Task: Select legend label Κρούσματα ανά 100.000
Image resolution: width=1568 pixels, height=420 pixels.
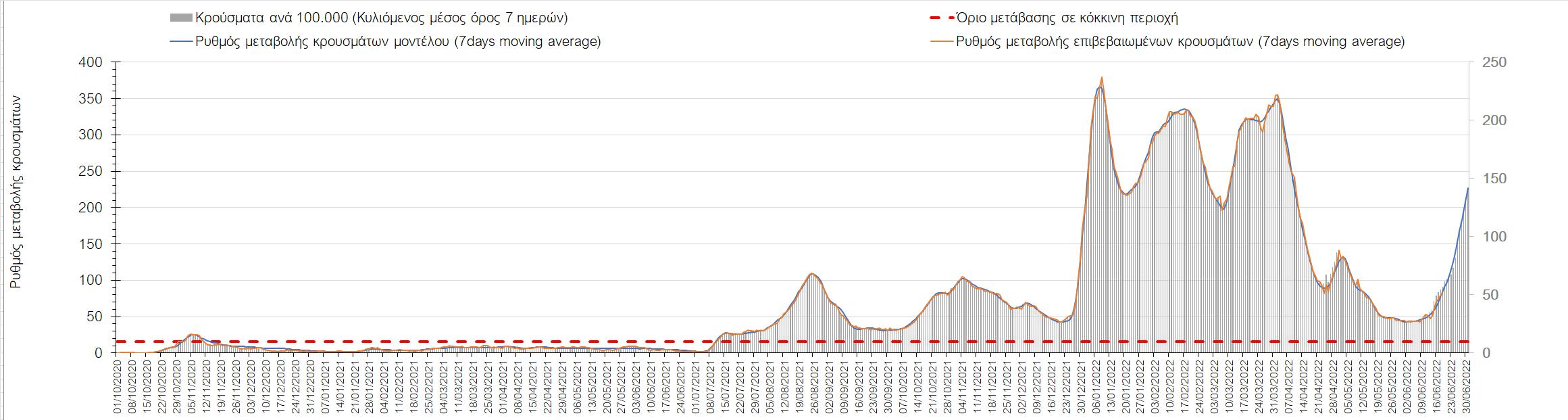Action: [380, 18]
